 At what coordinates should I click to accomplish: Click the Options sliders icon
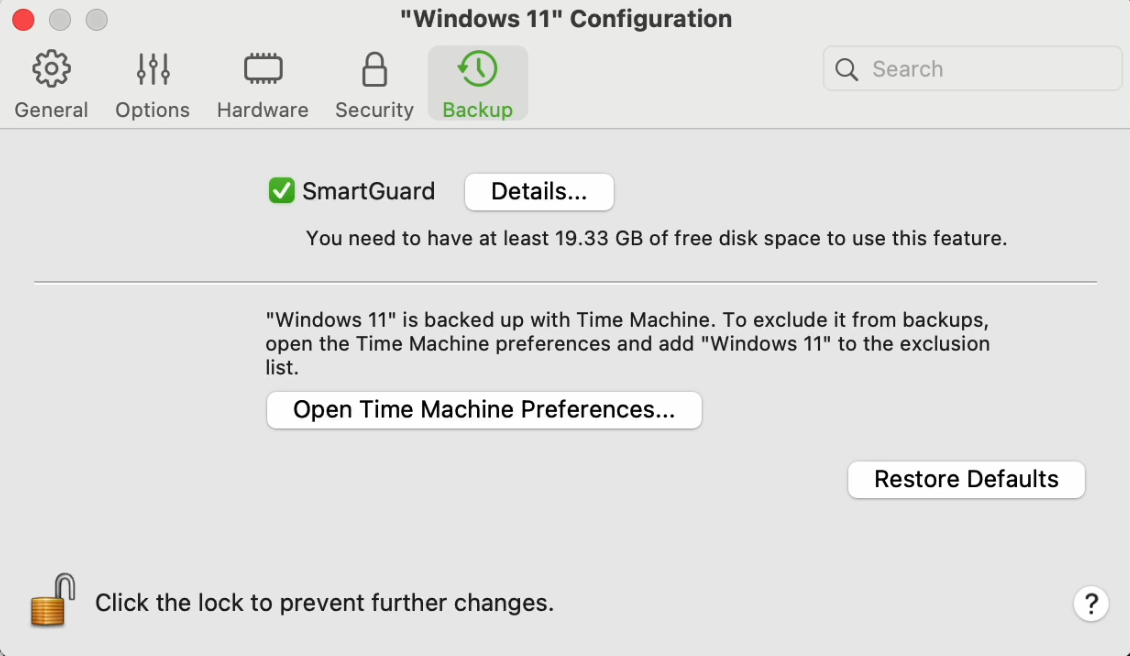tap(153, 69)
